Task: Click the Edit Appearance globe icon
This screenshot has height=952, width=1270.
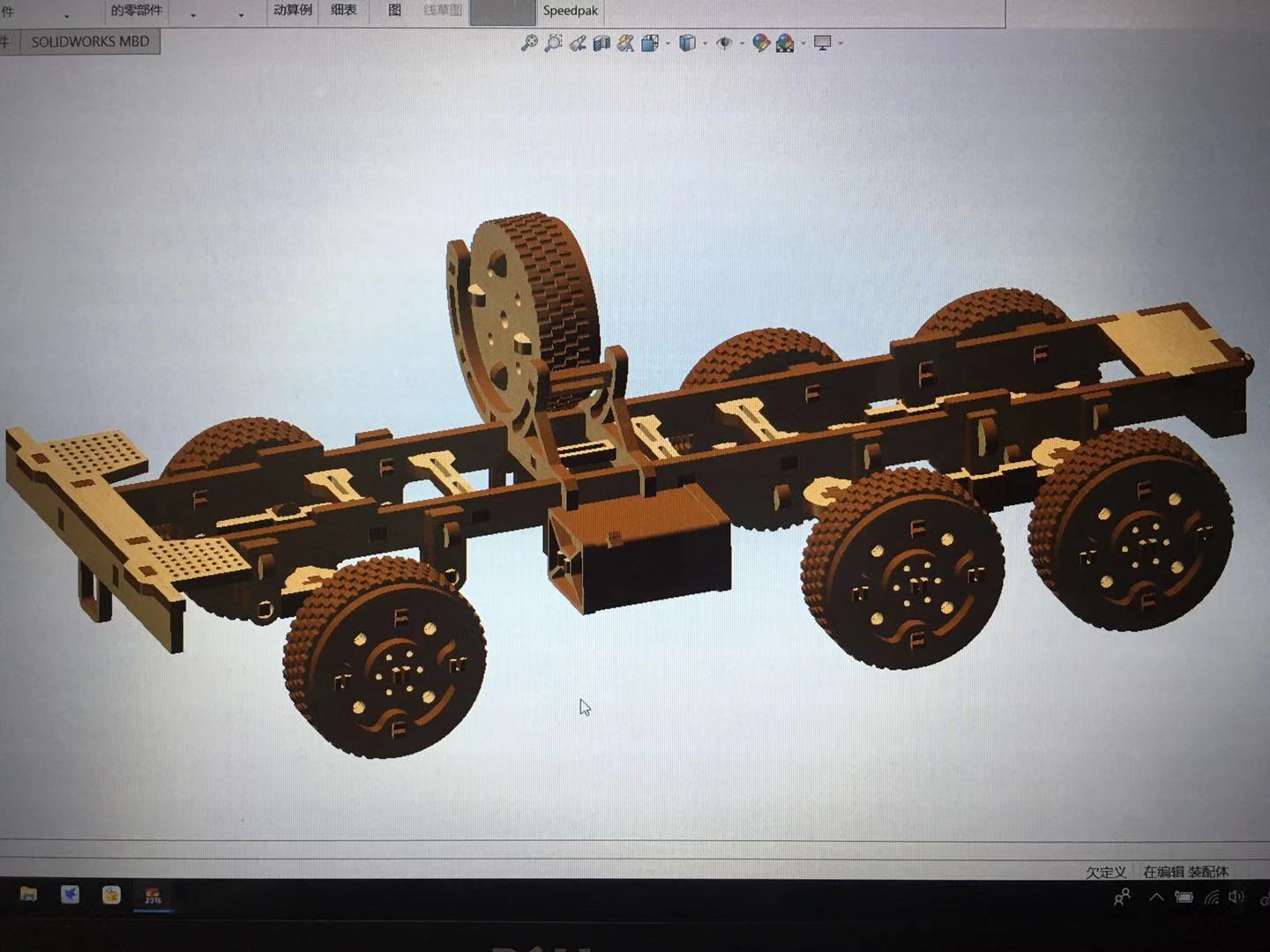Action: 760,42
